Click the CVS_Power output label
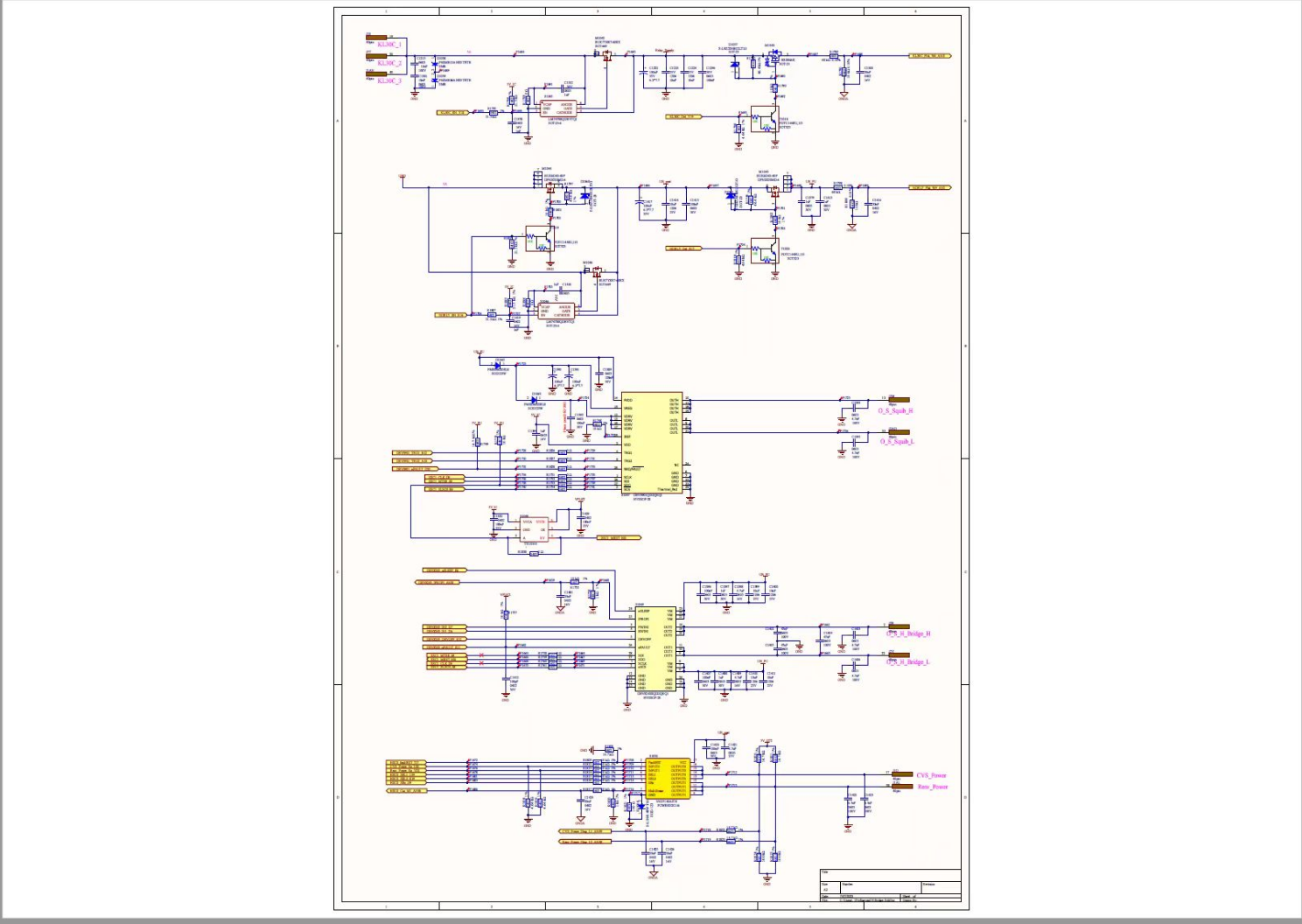Screen dimensions: 1302x924 (931, 775)
